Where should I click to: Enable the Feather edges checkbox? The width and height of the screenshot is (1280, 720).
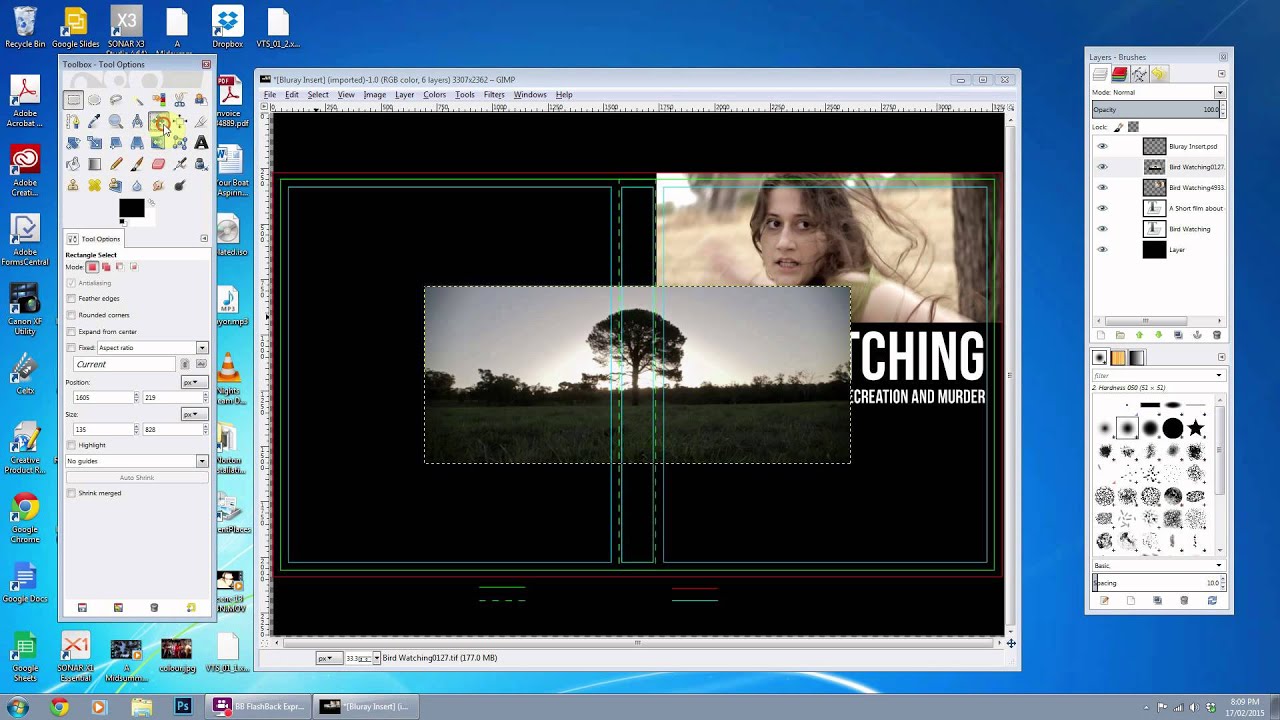pyautogui.click(x=71, y=298)
